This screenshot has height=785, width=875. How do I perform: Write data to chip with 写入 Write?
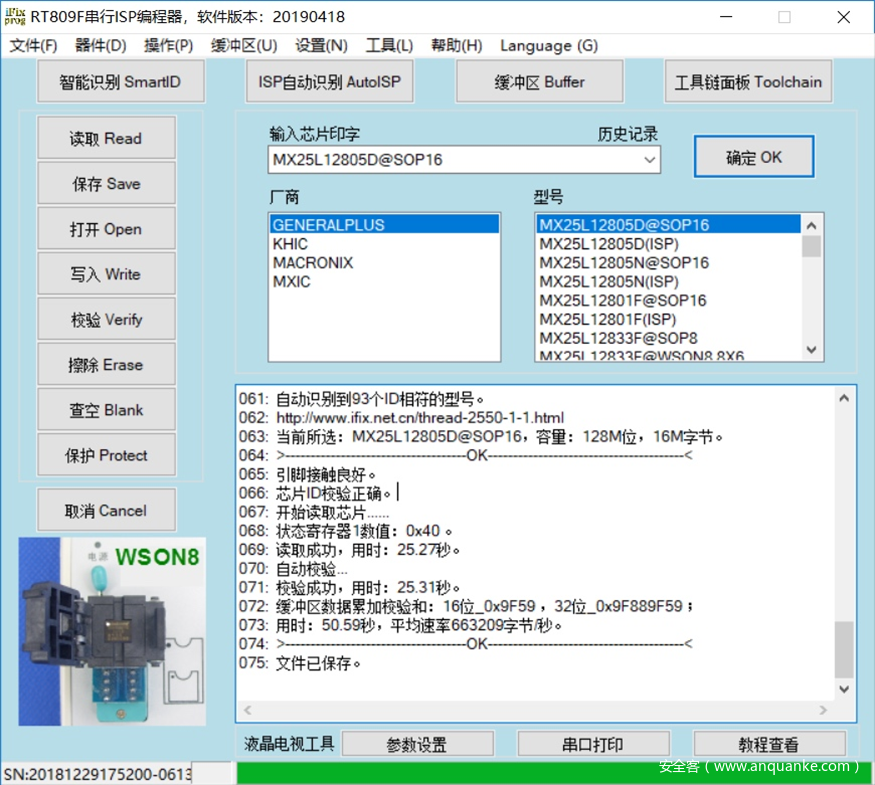pyautogui.click(x=105, y=273)
